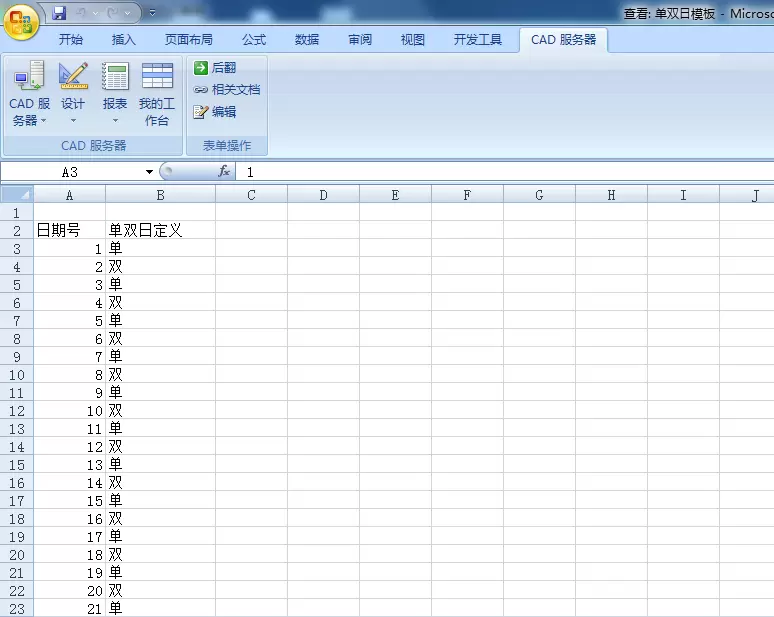This screenshot has width=774, height=617.
Task: Open the 开发工具 tab
Action: [478, 40]
